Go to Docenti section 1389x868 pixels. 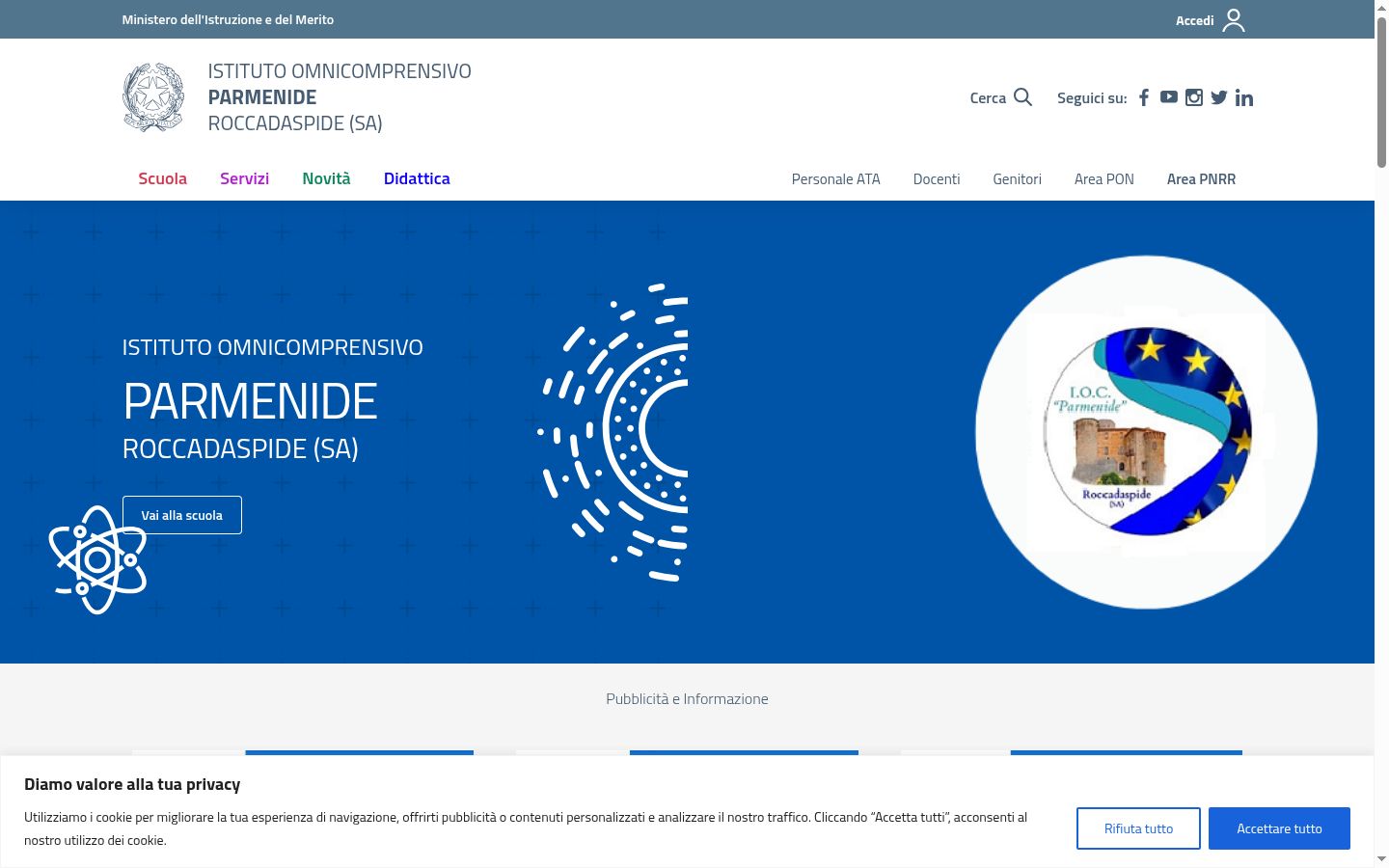point(937,179)
